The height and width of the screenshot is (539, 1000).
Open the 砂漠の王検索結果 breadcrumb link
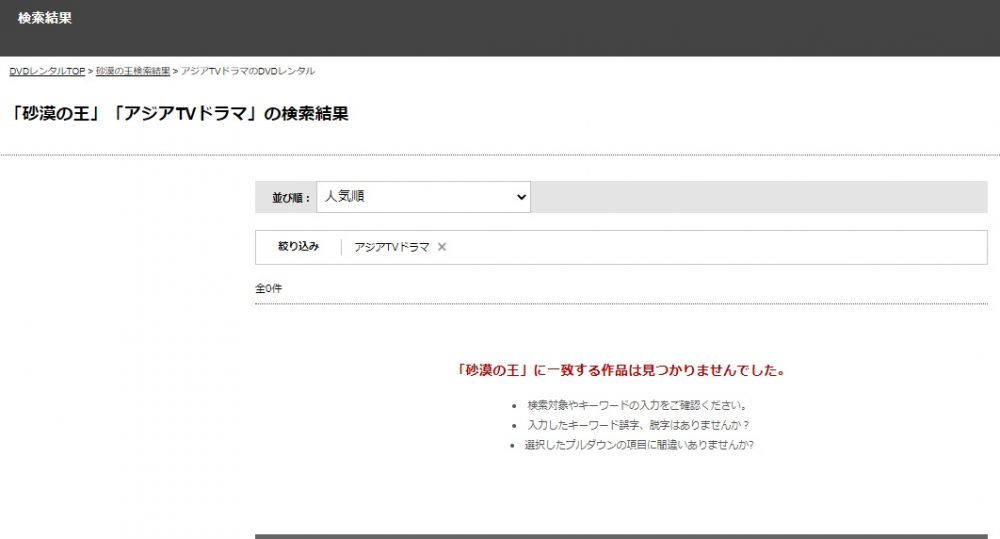click(x=133, y=71)
